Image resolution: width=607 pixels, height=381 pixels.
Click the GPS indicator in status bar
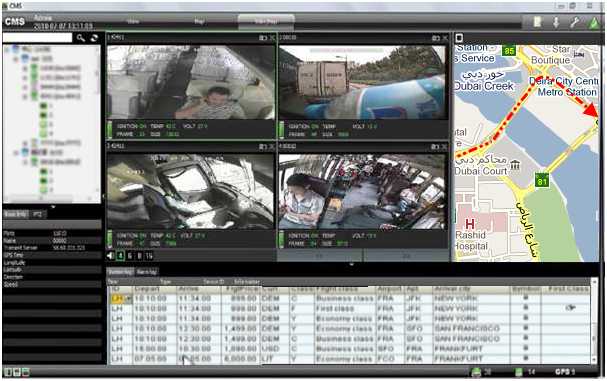[565, 372]
